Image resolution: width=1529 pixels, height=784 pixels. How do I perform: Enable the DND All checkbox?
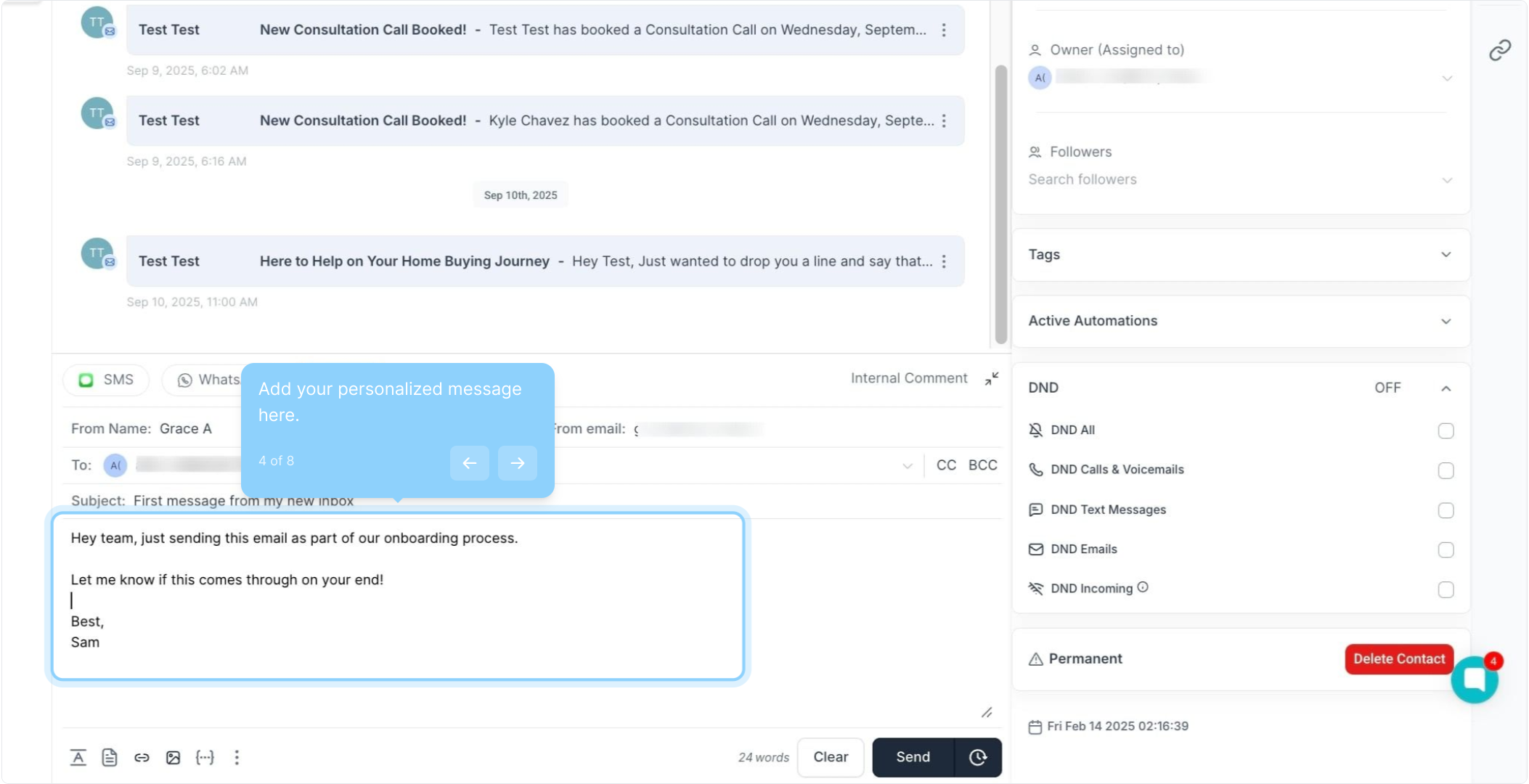(1446, 430)
